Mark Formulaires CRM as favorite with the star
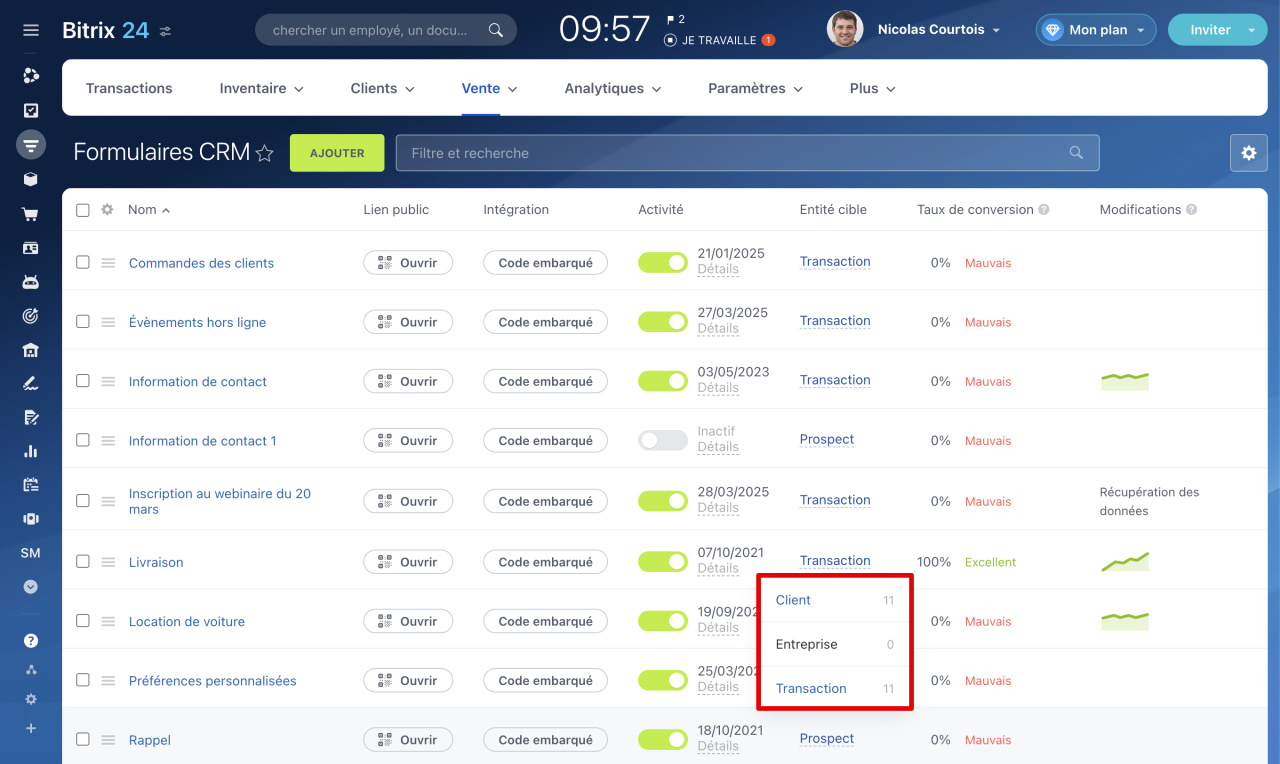The height and width of the screenshot is (764, 1280). click(265, 153)
